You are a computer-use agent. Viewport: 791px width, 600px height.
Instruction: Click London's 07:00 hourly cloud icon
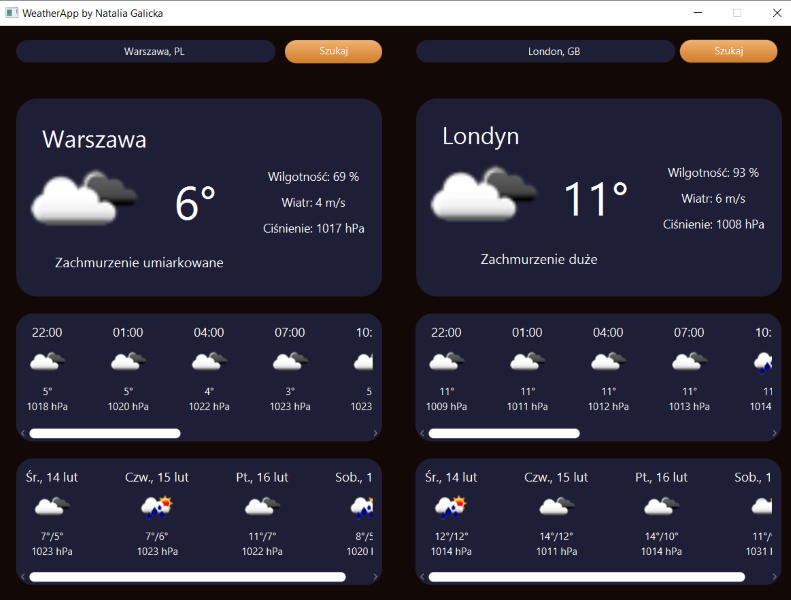pyautogui.click(x=689, y=362)
